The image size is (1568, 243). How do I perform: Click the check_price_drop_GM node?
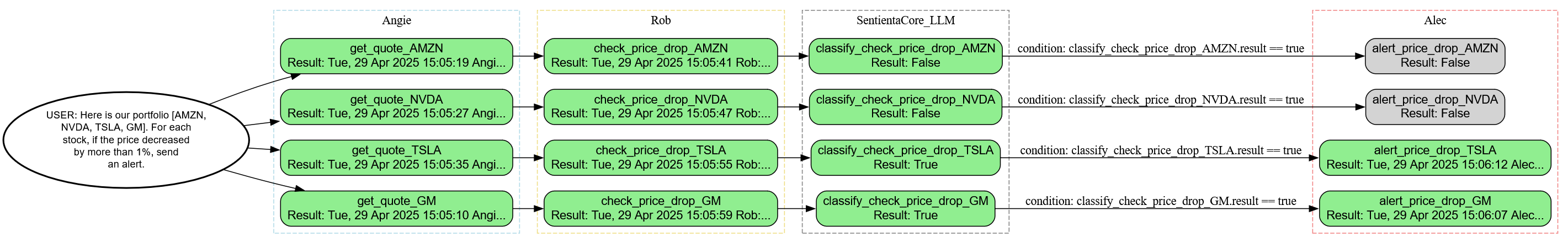[x=661, y=208]
